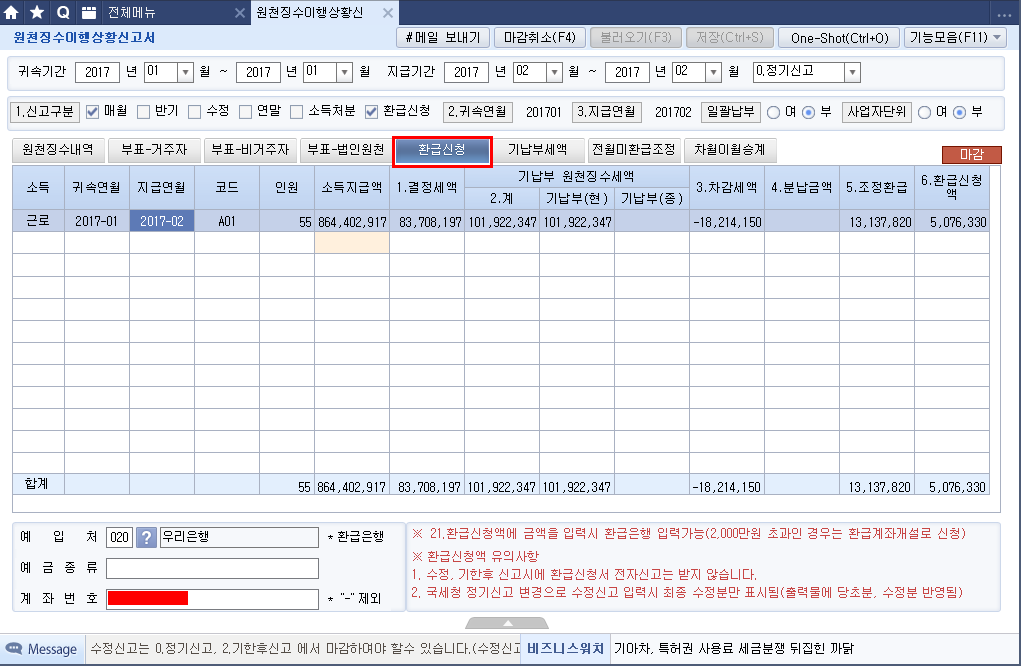Open the 차월이월승계 tab
This screenshot has height=666, width=1021.
729,150
